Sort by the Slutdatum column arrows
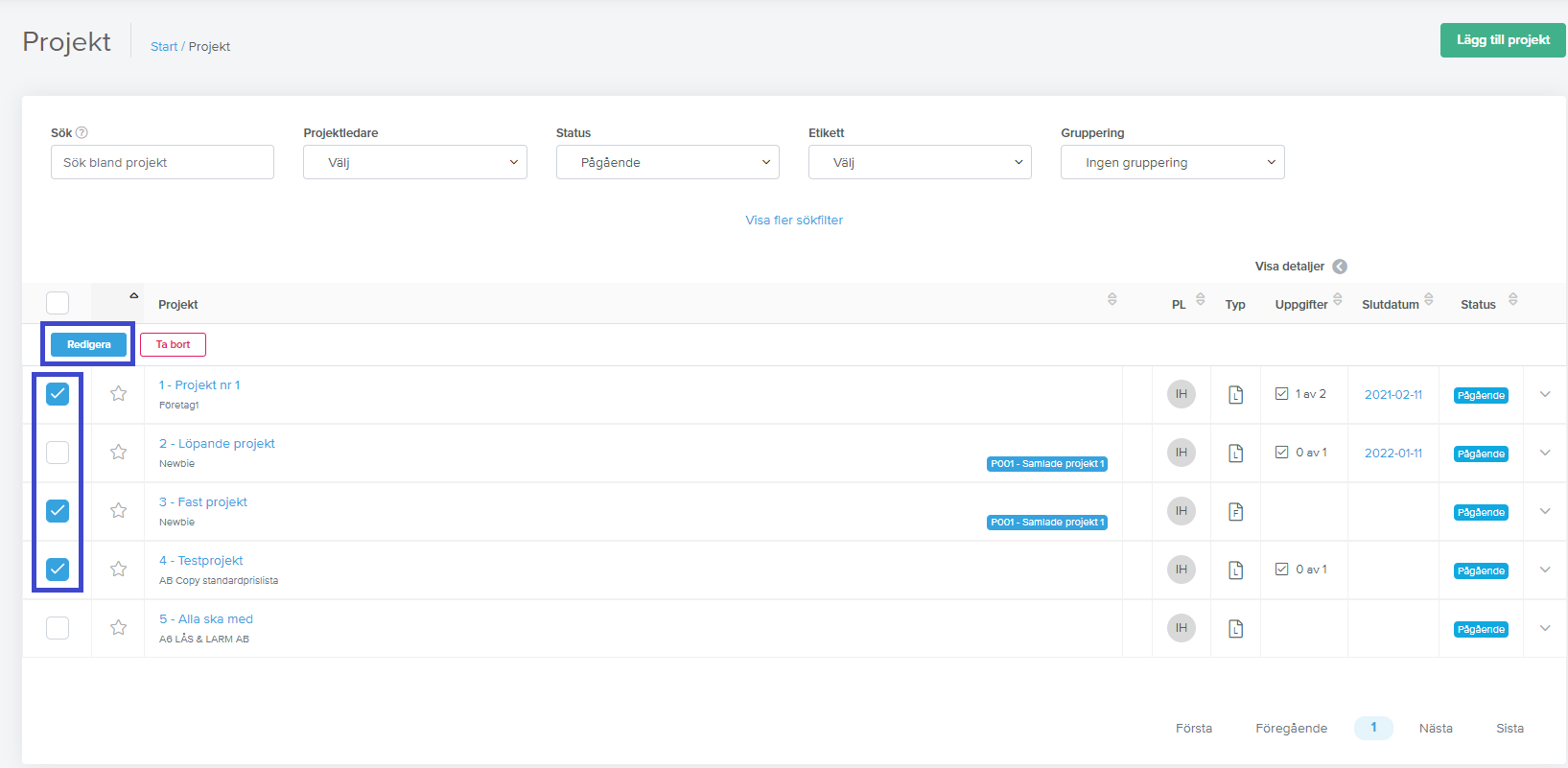Image resolution: width=1568 pixels, height=768 pixels. coord(1428,300)
